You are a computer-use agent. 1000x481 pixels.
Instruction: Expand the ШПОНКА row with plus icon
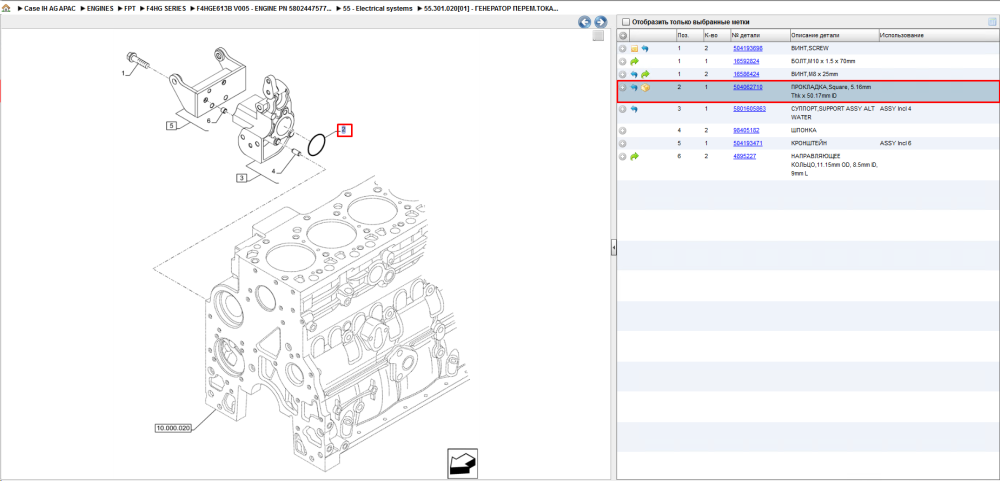(623, 131)
